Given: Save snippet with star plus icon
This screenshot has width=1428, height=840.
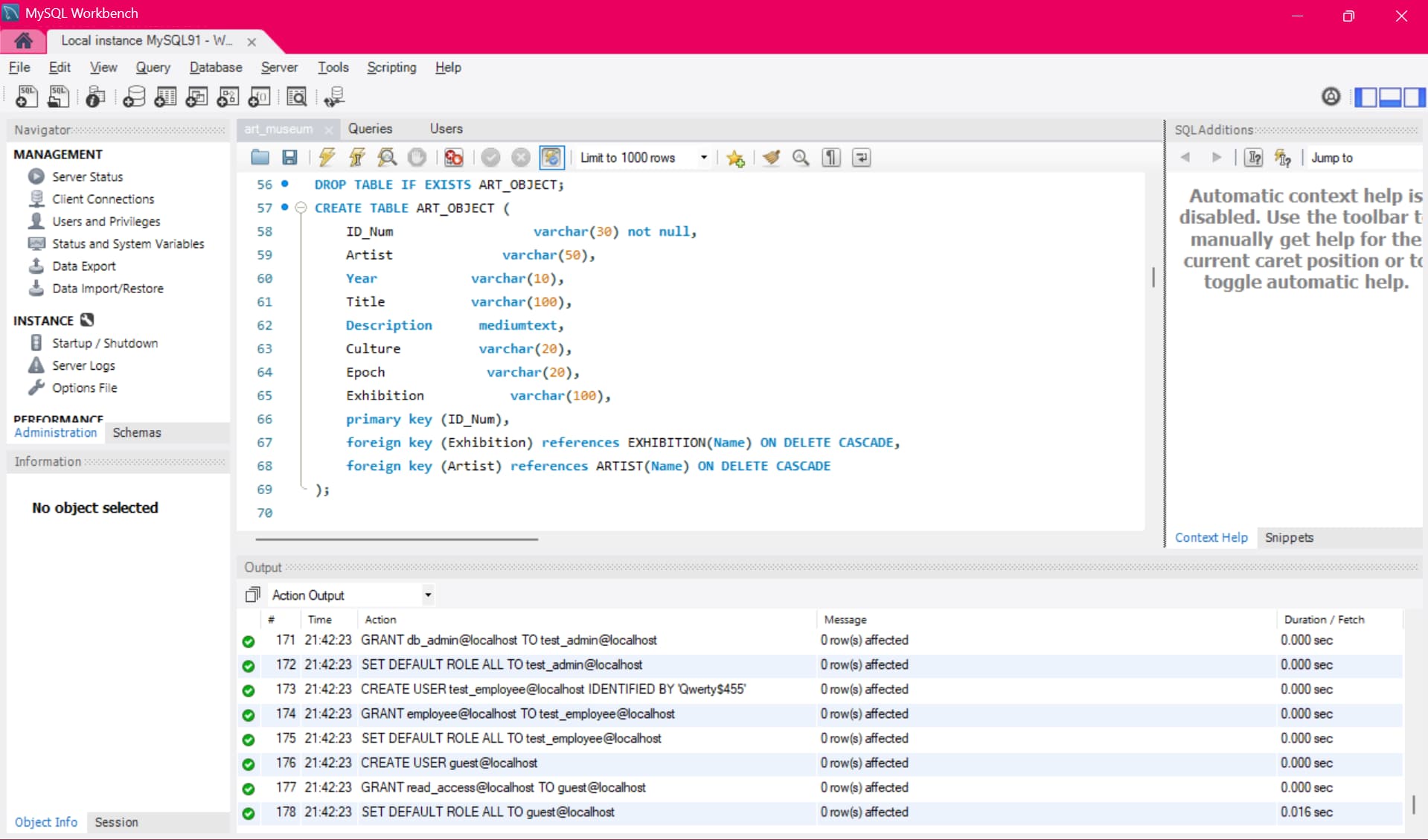Looking at the screenshot, I should 735,158.
